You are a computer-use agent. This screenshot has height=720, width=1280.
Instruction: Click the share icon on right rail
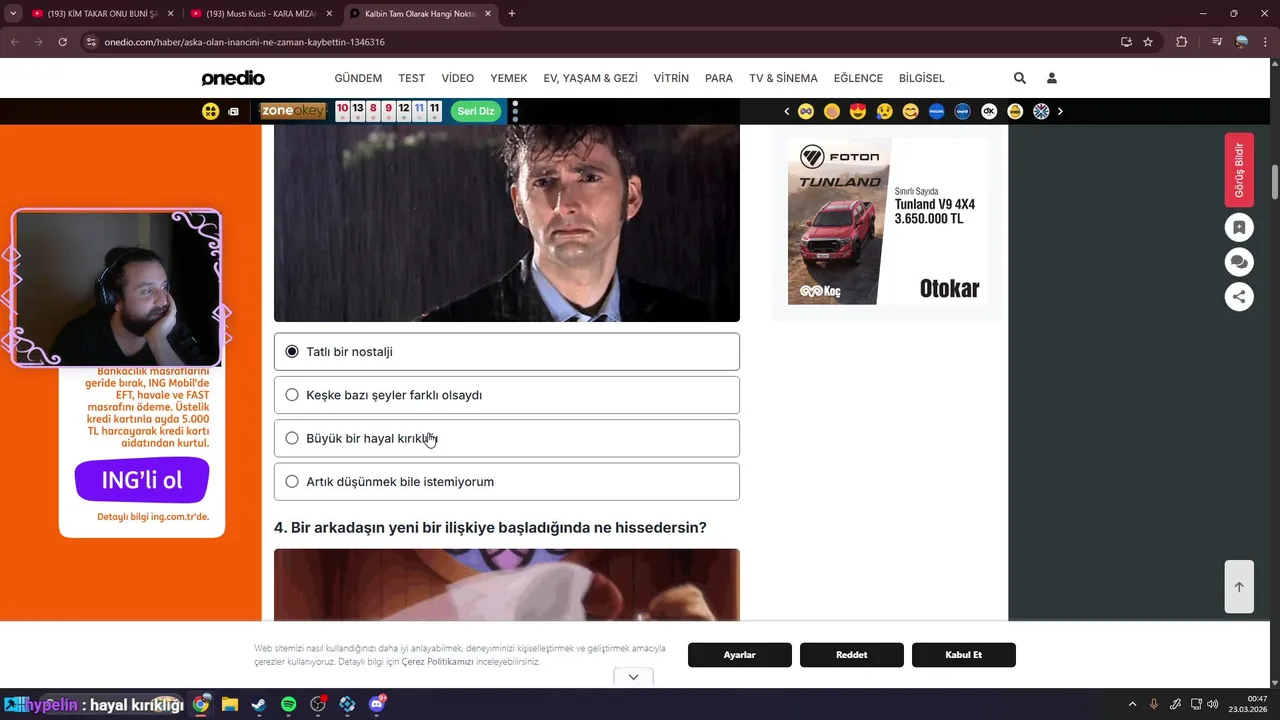pyautogui.click(x=1239, y=296)
